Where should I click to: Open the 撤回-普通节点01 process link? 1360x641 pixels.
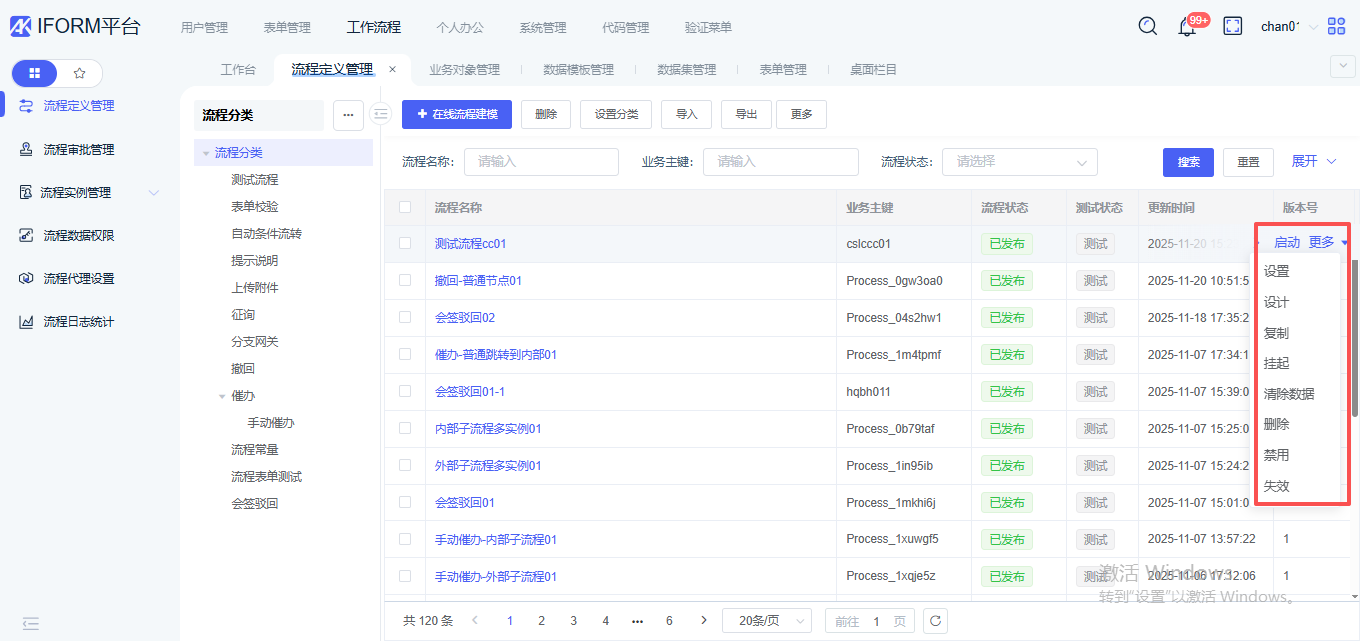pyautogui.click(x=478, y=281)
